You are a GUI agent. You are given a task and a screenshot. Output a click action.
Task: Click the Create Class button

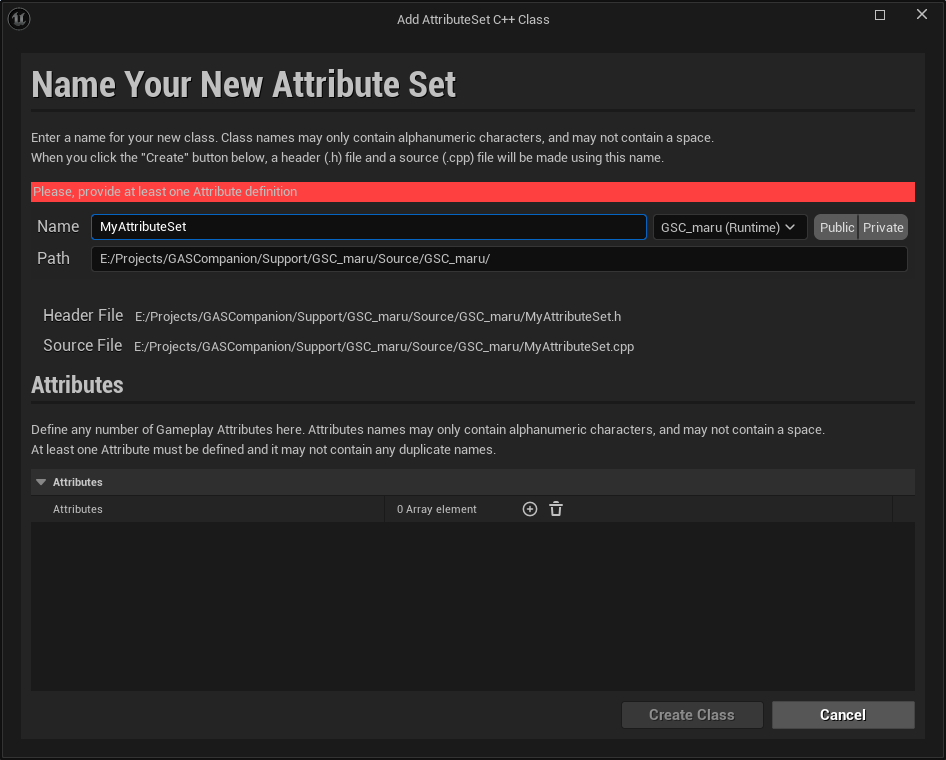pyautogui.click(x=691, y=715)
